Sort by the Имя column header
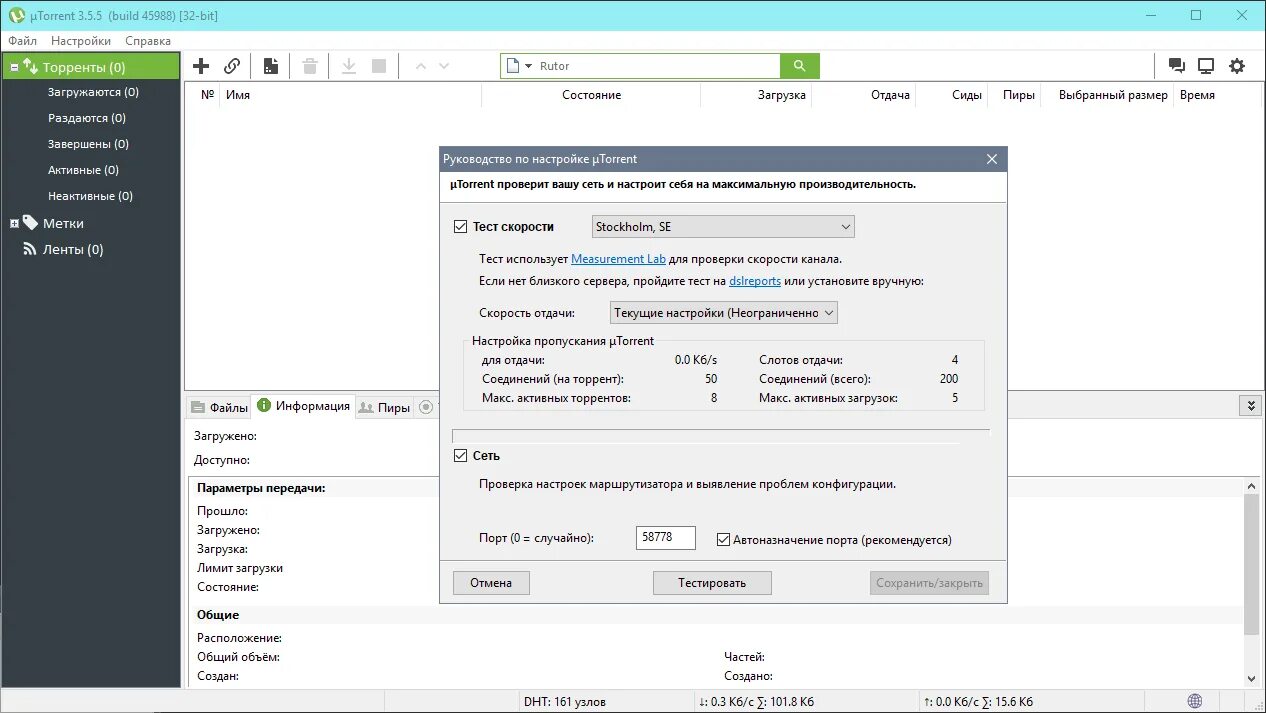The image size is (1266, 713). 349,95
